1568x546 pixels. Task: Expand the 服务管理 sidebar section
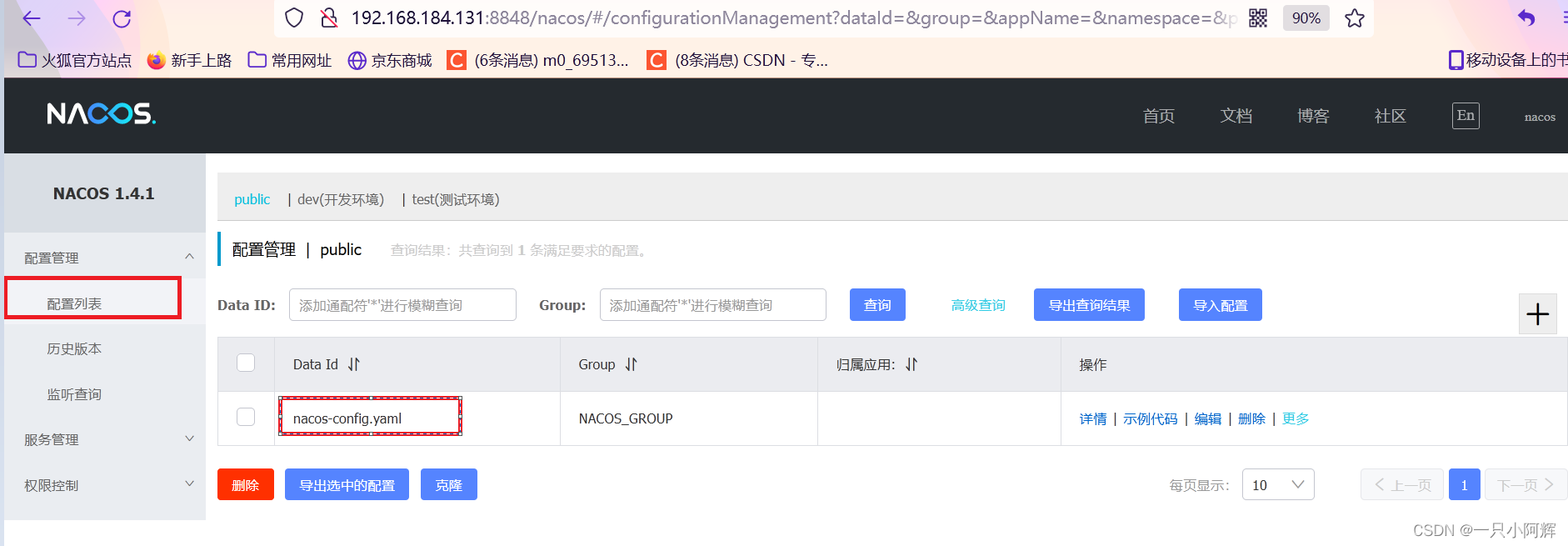[105, 439]
